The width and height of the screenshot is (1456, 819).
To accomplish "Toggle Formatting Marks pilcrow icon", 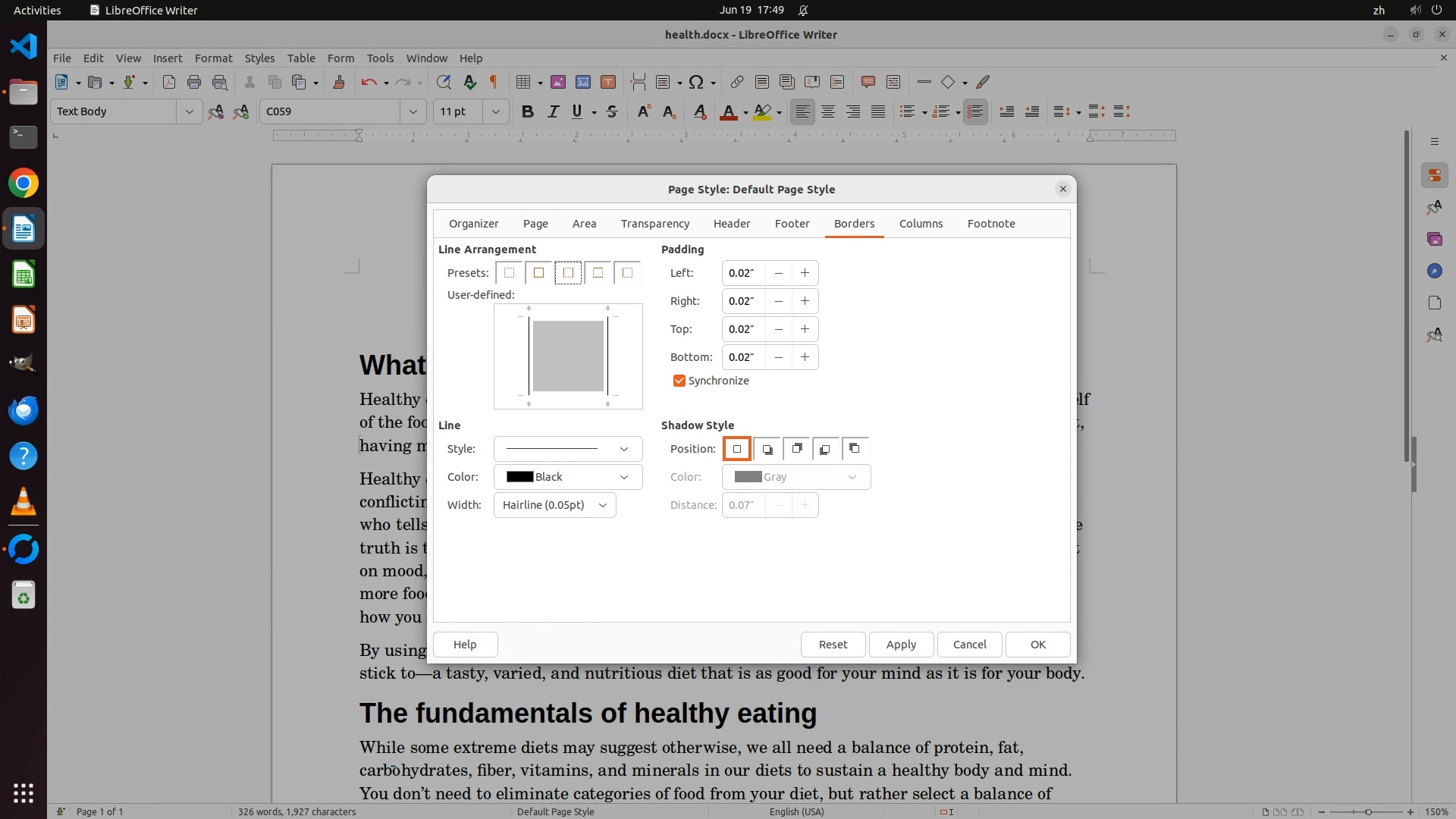I will [494, 82].
